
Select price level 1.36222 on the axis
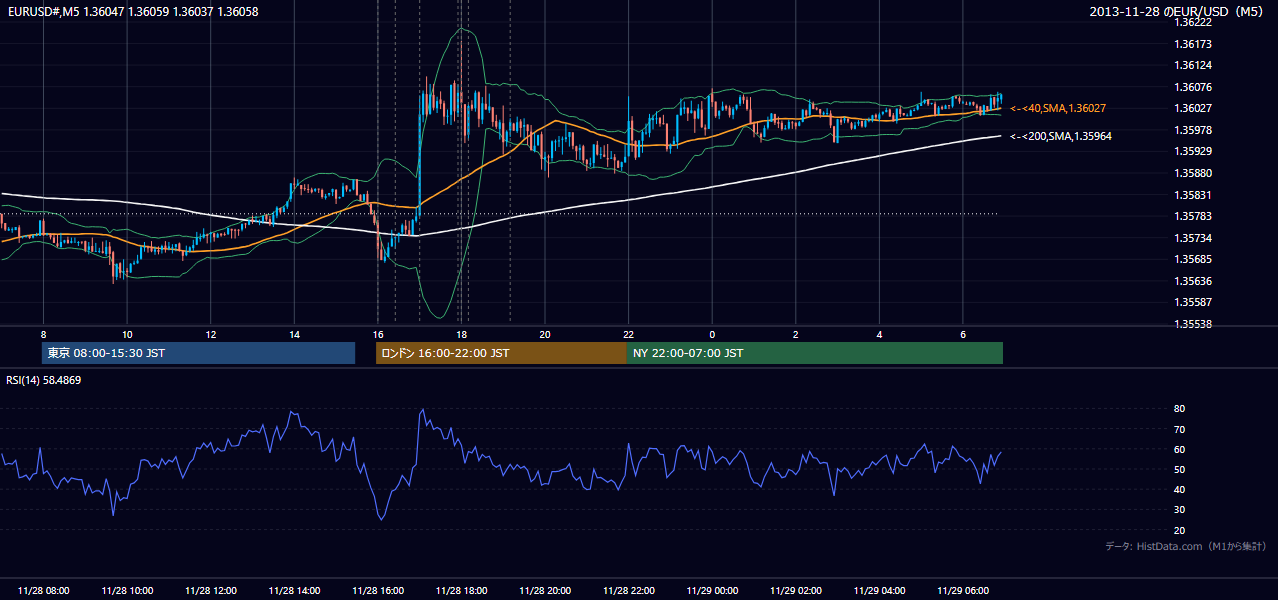1193,22
